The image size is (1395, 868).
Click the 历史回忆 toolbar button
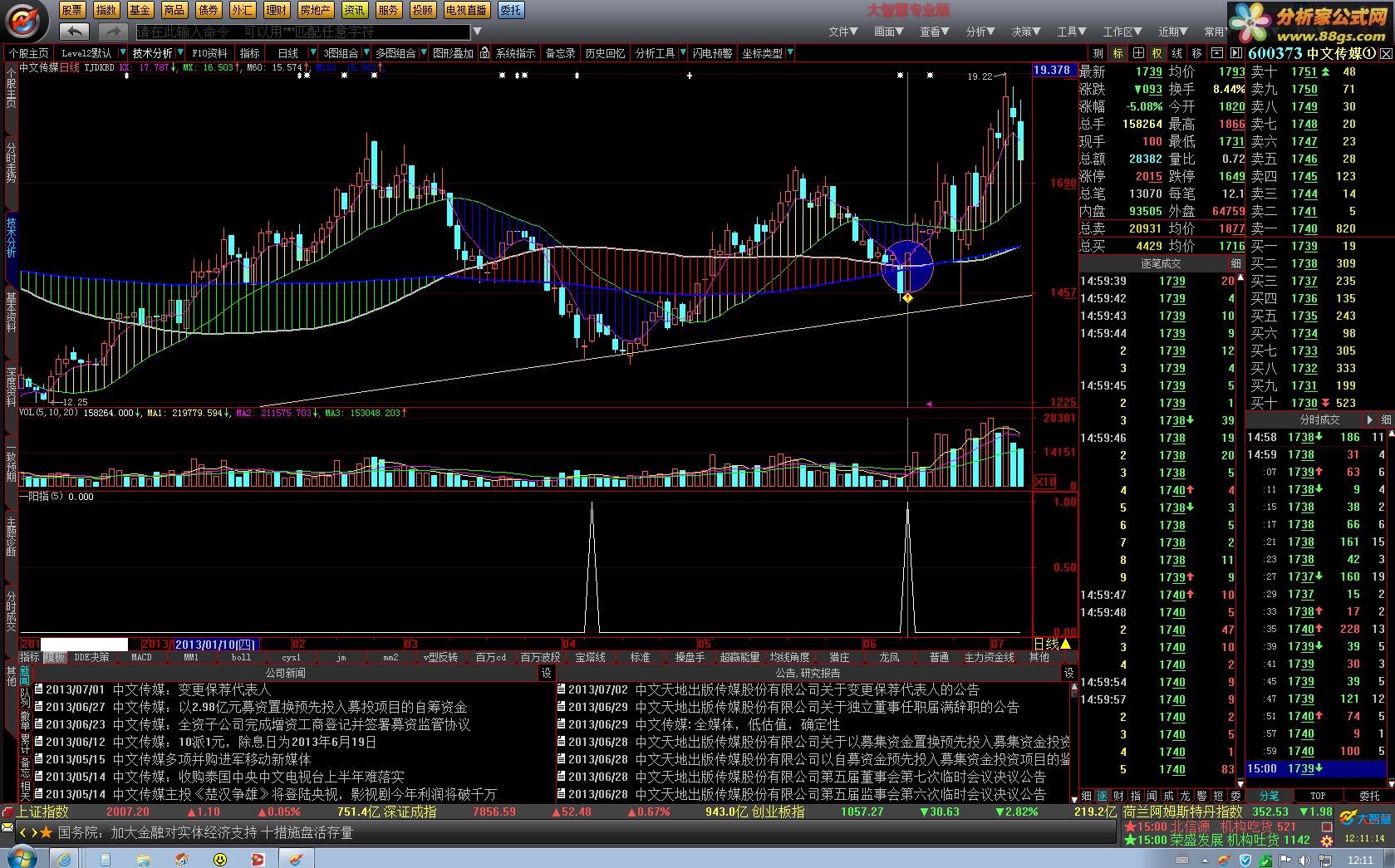[605, 53]
